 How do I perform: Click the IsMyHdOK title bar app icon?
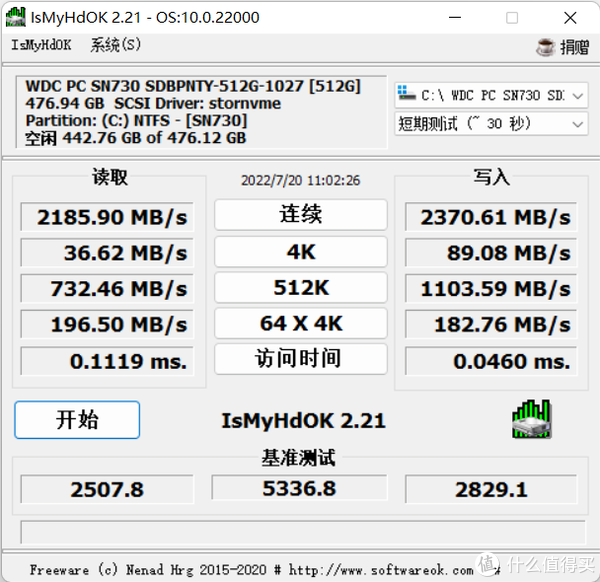point(16,17)
